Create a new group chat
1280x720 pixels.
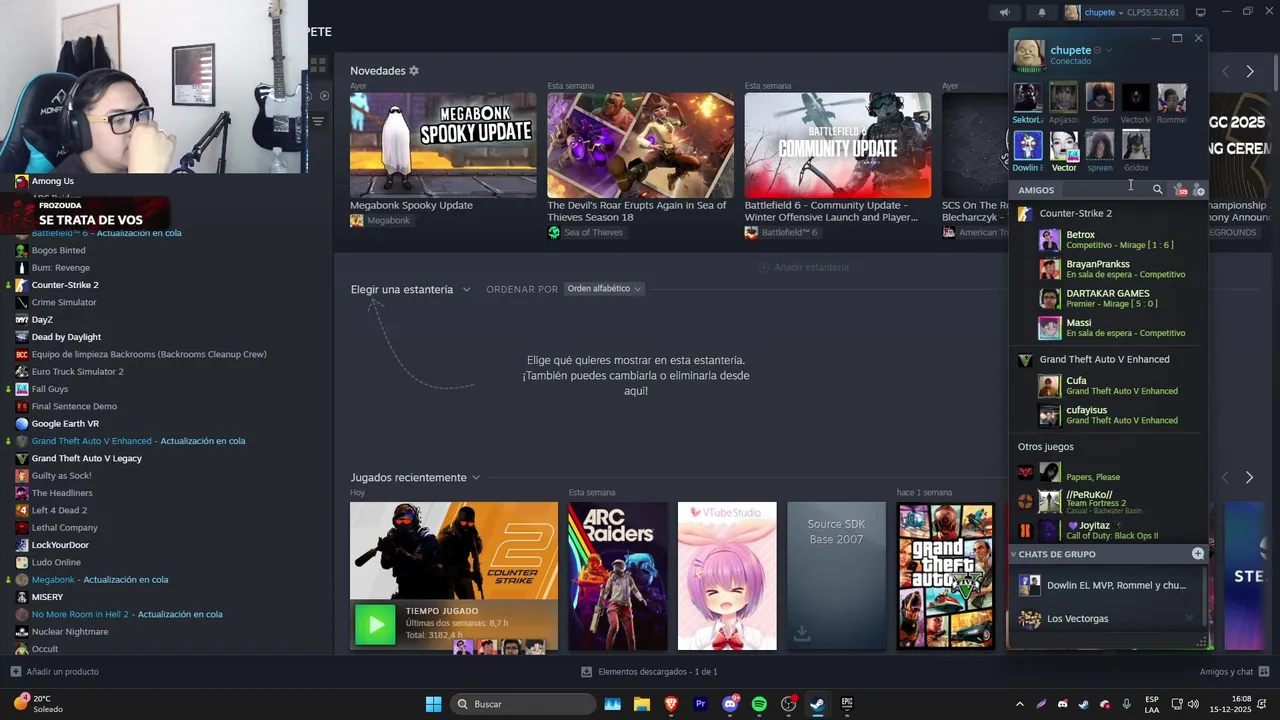[x=1198, y=554]
